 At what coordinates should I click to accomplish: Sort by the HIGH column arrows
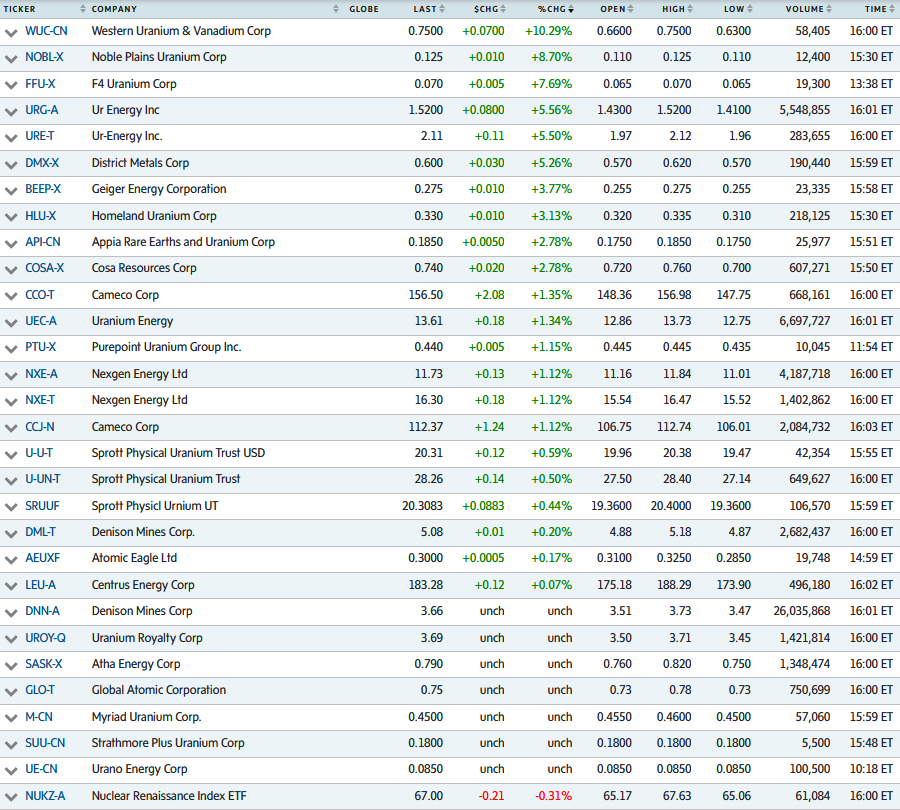(690, 9)
